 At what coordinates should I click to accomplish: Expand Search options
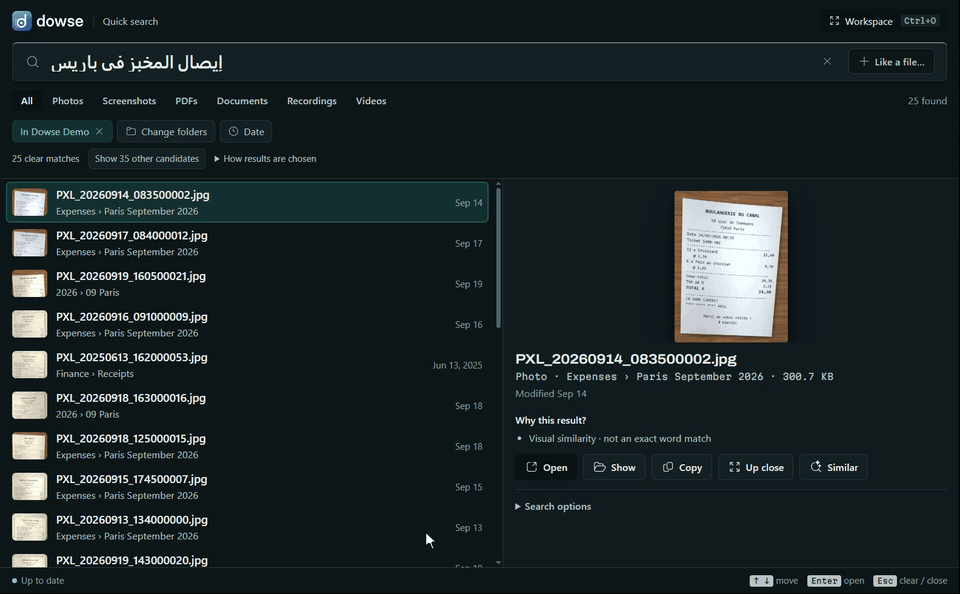(x=553, y=506)
